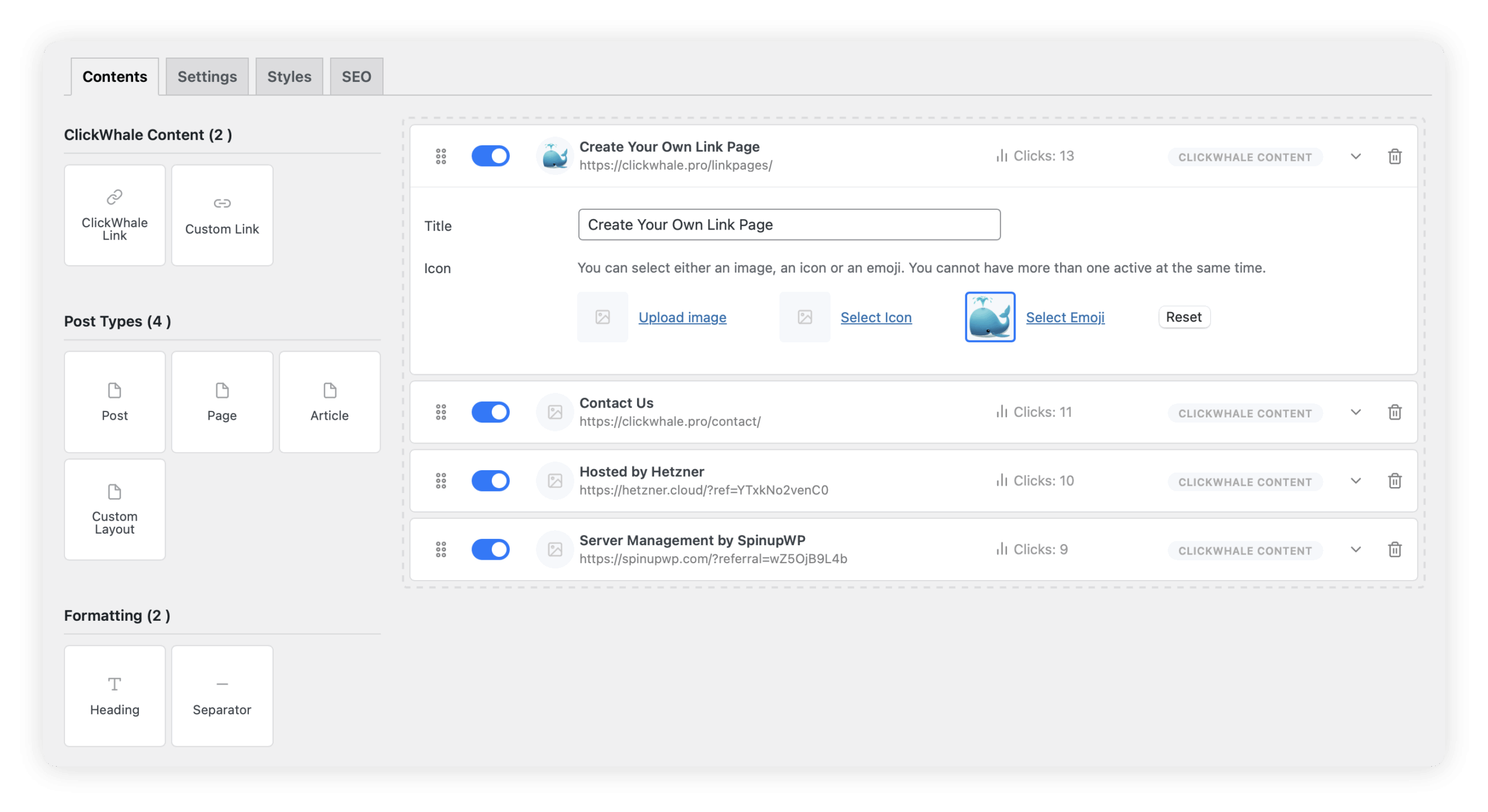Disable the Hosted by Hetzner toggle
Image resolution: width=1488 pixels, height=812 pixels.
tap(491, 481)
